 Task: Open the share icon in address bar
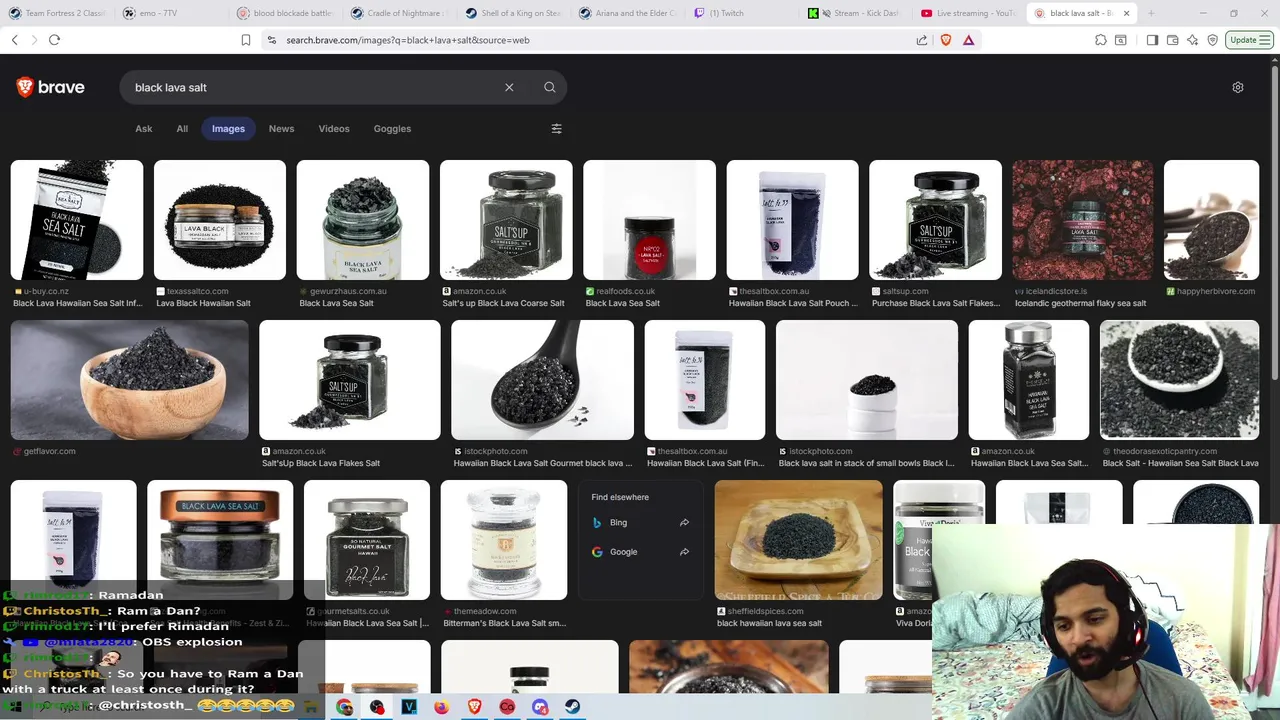(922, 40)
